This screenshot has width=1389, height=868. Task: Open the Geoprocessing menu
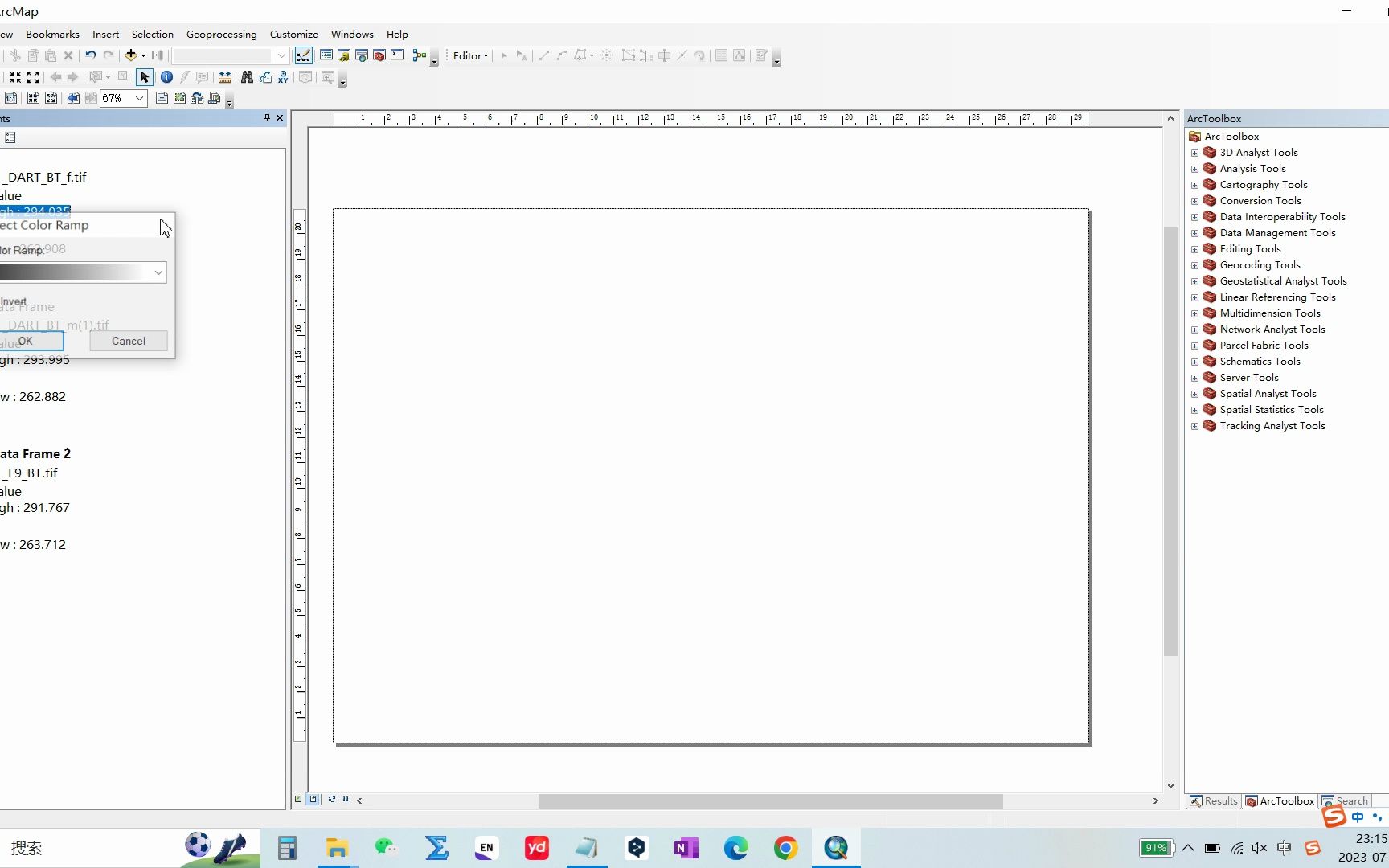point(222,34)
